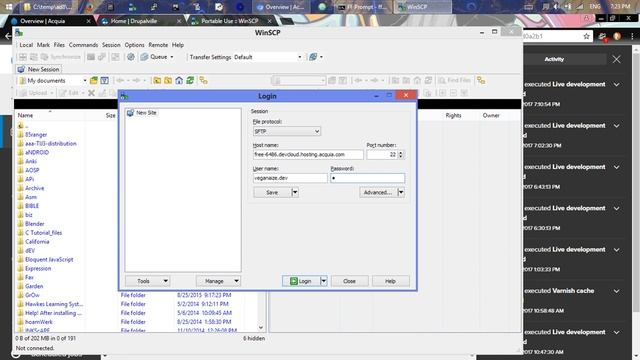Image resolution: width=640 pixels, height=360 pixels.
Task: Open the My documents drive dropdown
Action: [85, 80]
